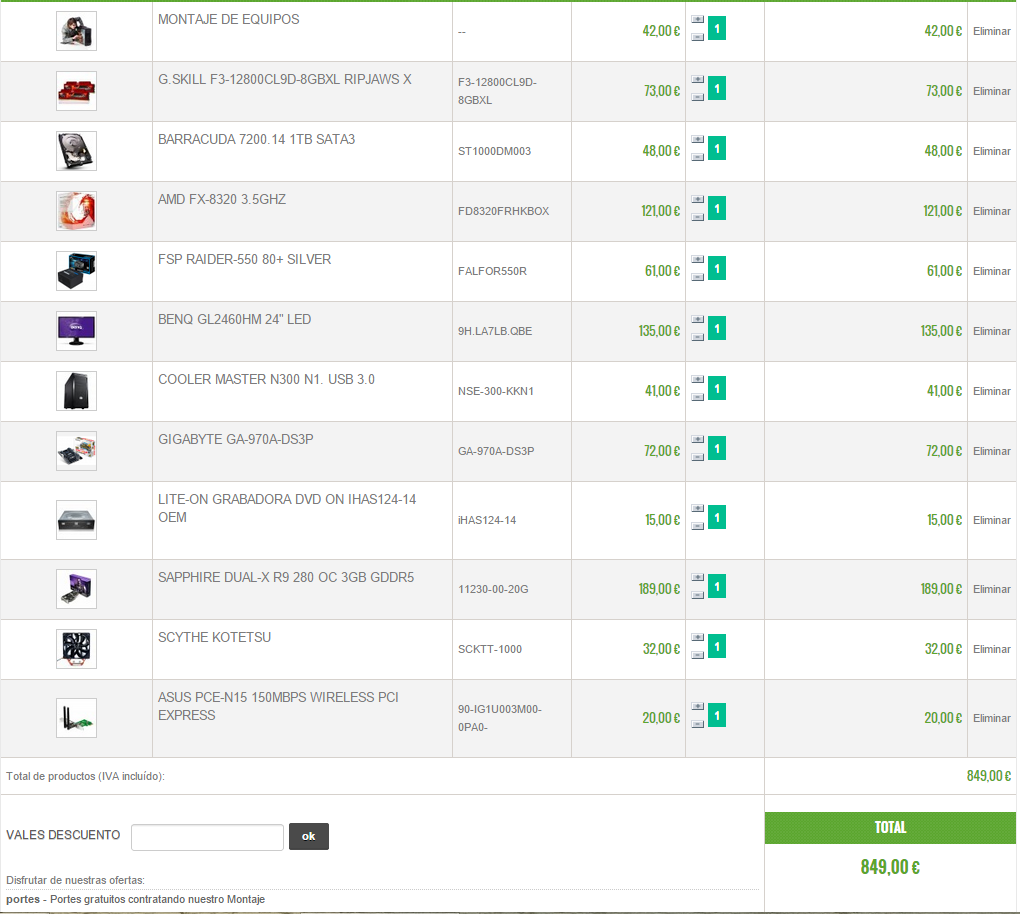Screen dimensions: 1020x914
Task: Remove FSP RAIDER-550 with Eliminar
Action: point(991,271)
